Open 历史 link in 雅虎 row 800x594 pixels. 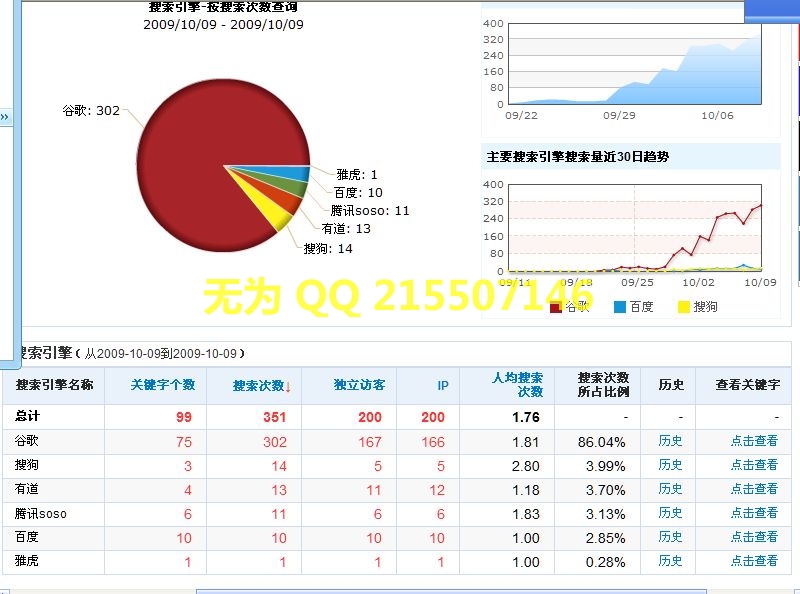(670, 561)
